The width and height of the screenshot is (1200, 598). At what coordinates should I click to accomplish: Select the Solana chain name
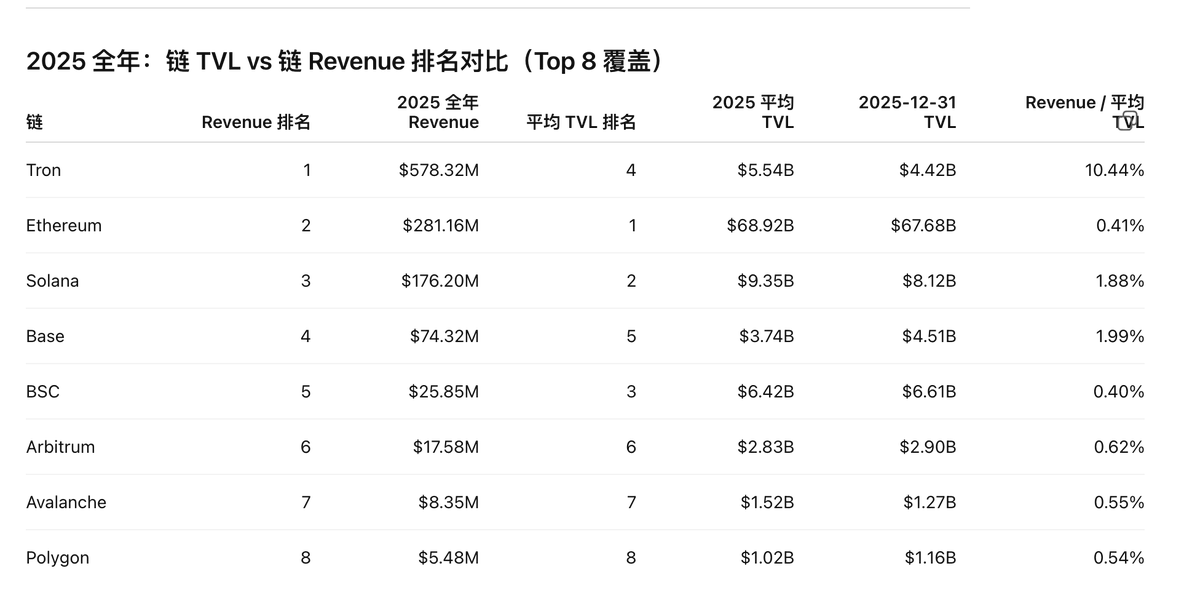click(52, 281)
